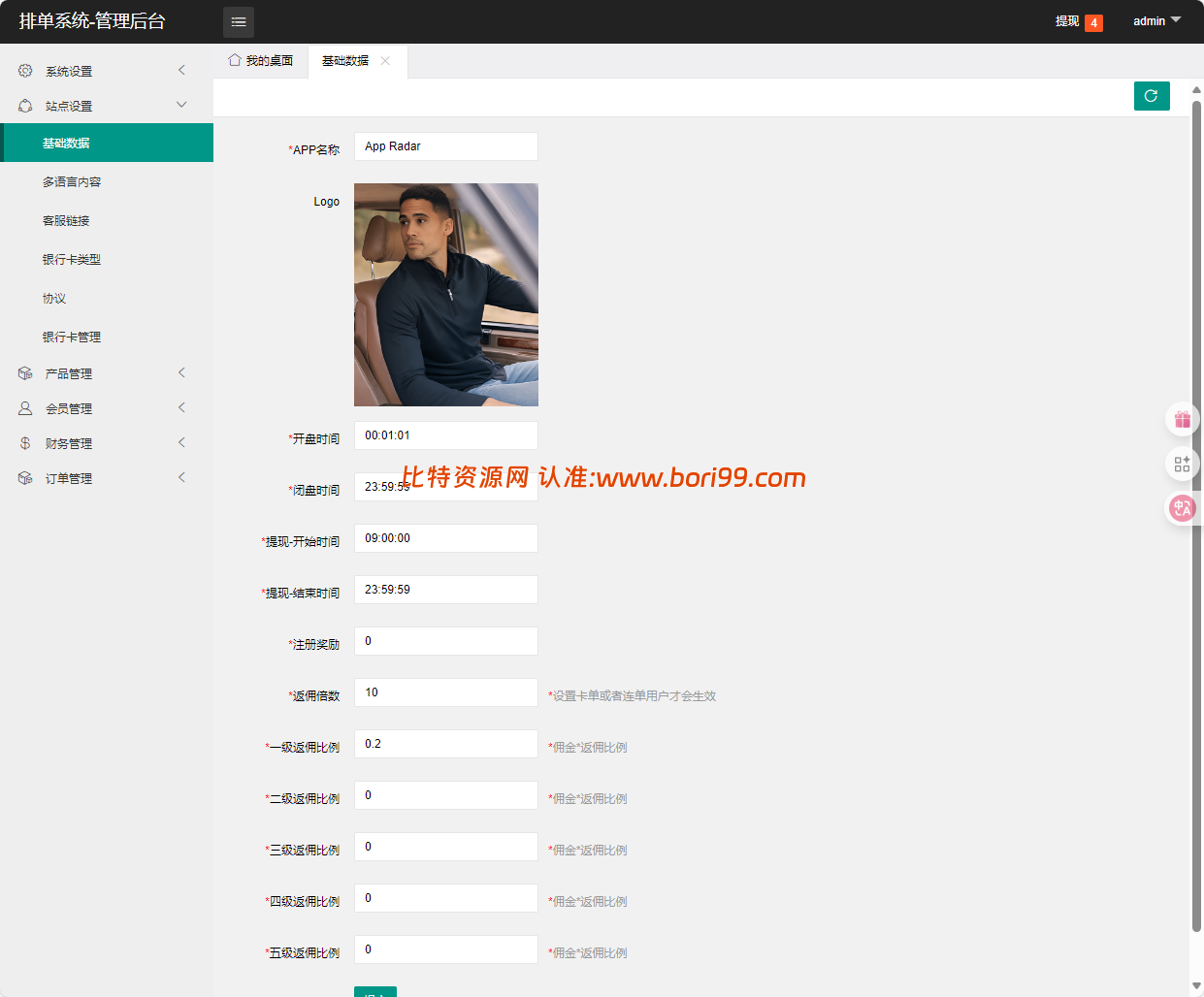
Task: Click the orange 4 notification badge
Action: coord(1093,23)
